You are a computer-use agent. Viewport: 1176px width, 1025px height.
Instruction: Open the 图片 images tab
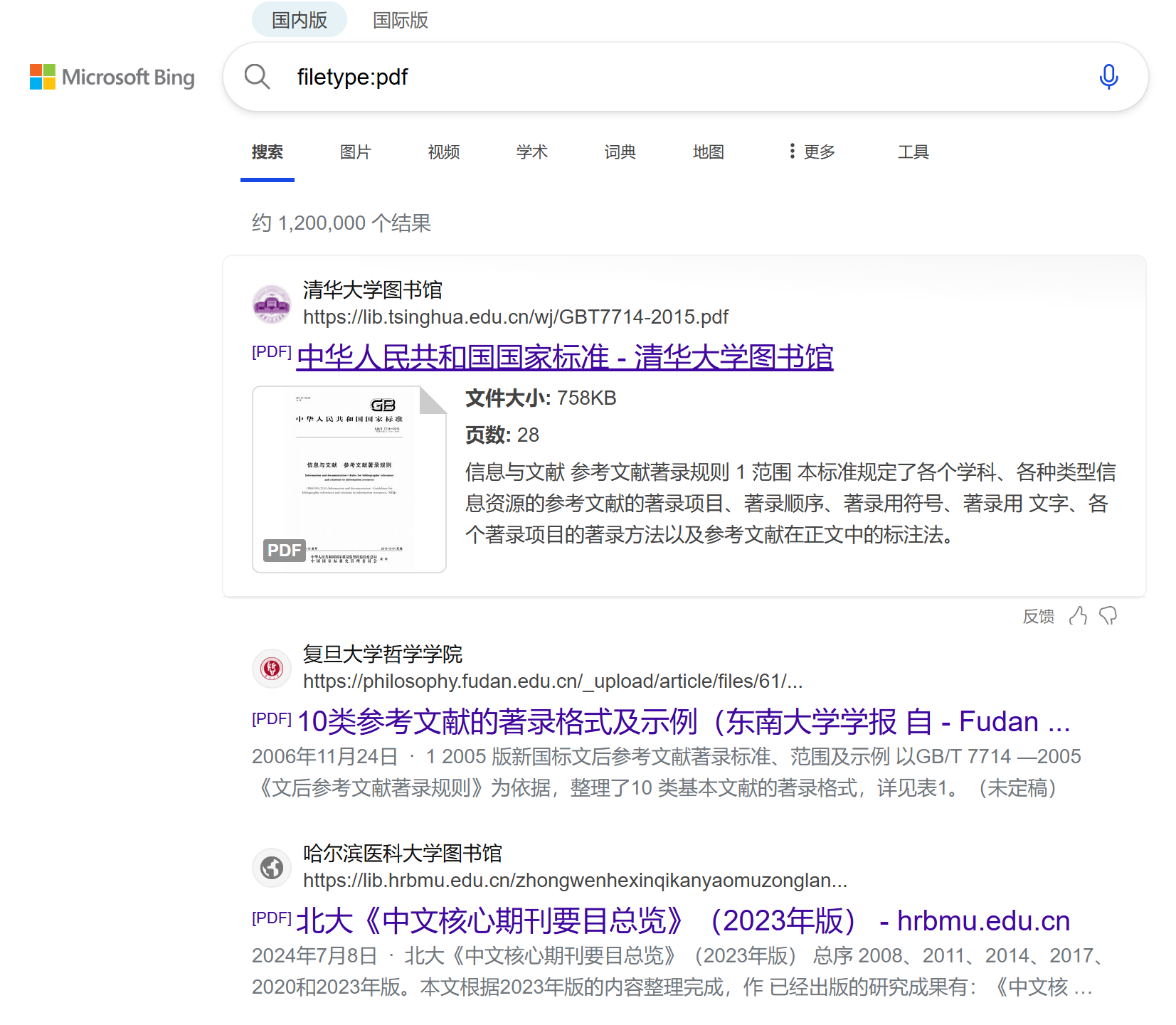pyautogui.click(x=356, y=152)
